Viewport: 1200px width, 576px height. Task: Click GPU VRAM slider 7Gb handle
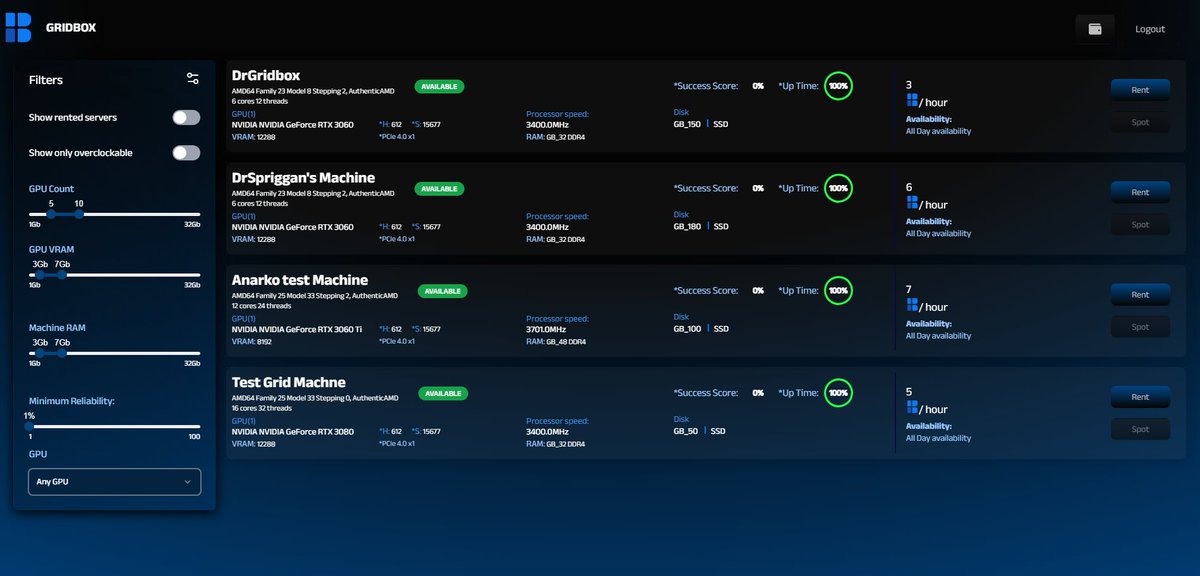[62, 274]
